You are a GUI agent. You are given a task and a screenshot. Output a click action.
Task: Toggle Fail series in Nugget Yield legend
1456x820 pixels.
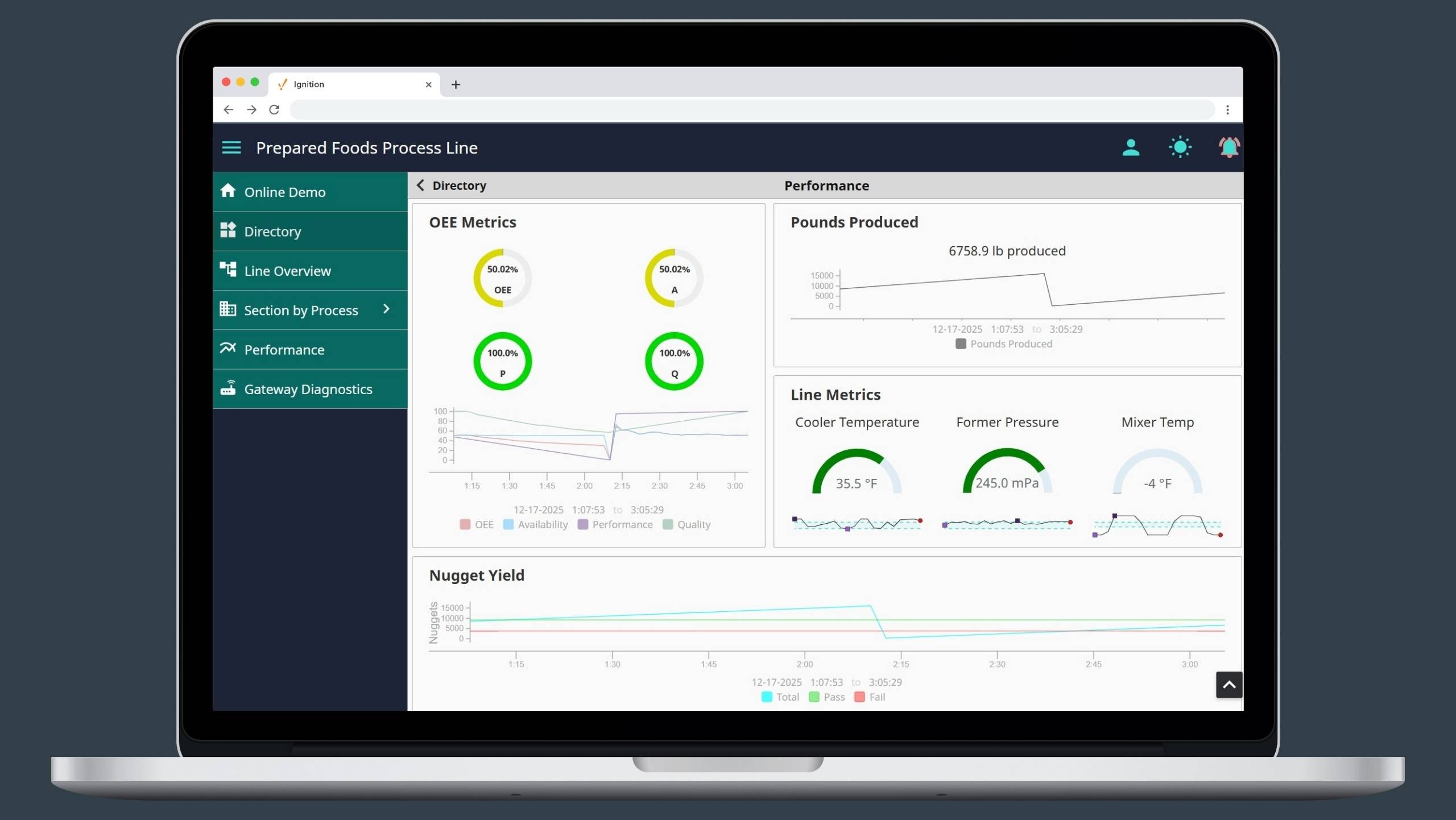(870, 697)
